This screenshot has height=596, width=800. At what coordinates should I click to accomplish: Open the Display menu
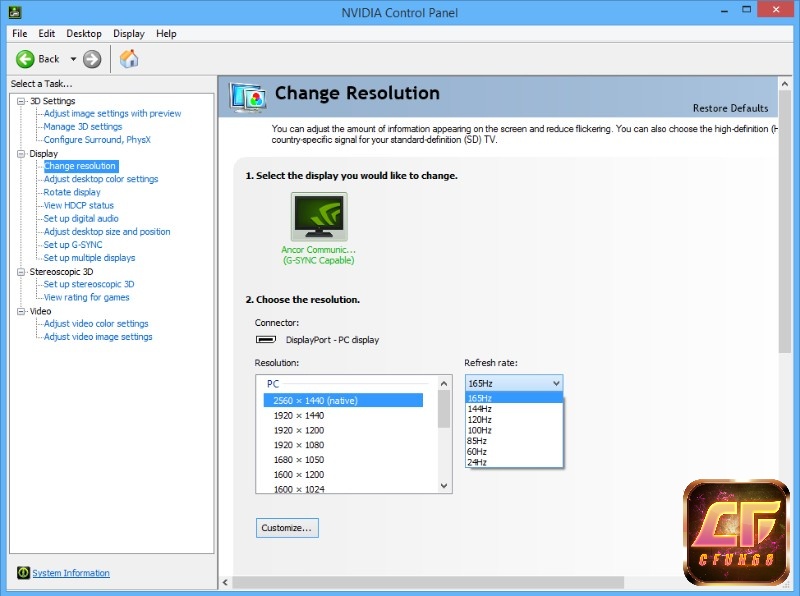point(129,34)
